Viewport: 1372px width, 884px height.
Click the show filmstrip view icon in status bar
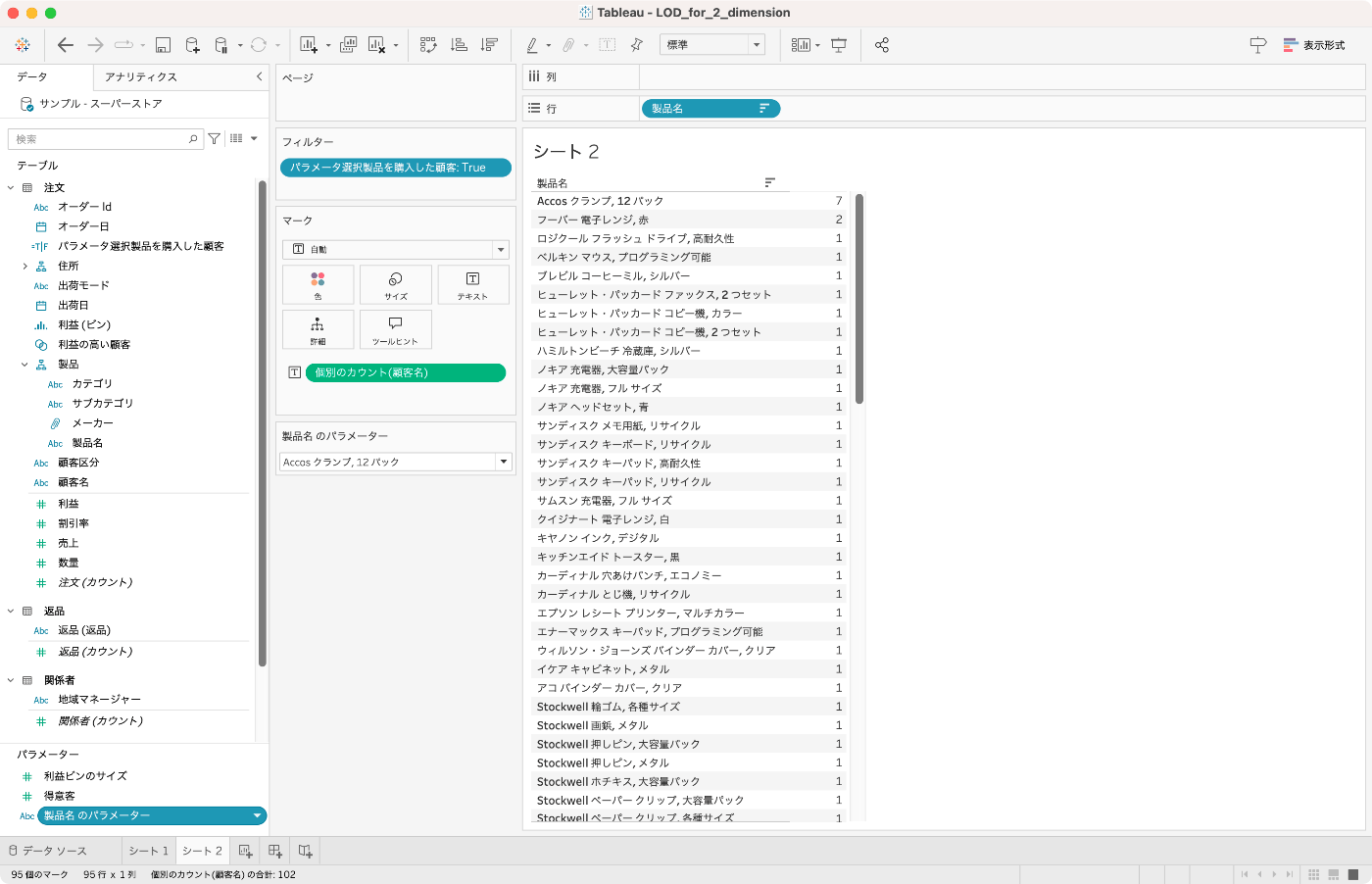coord(1334,874)
